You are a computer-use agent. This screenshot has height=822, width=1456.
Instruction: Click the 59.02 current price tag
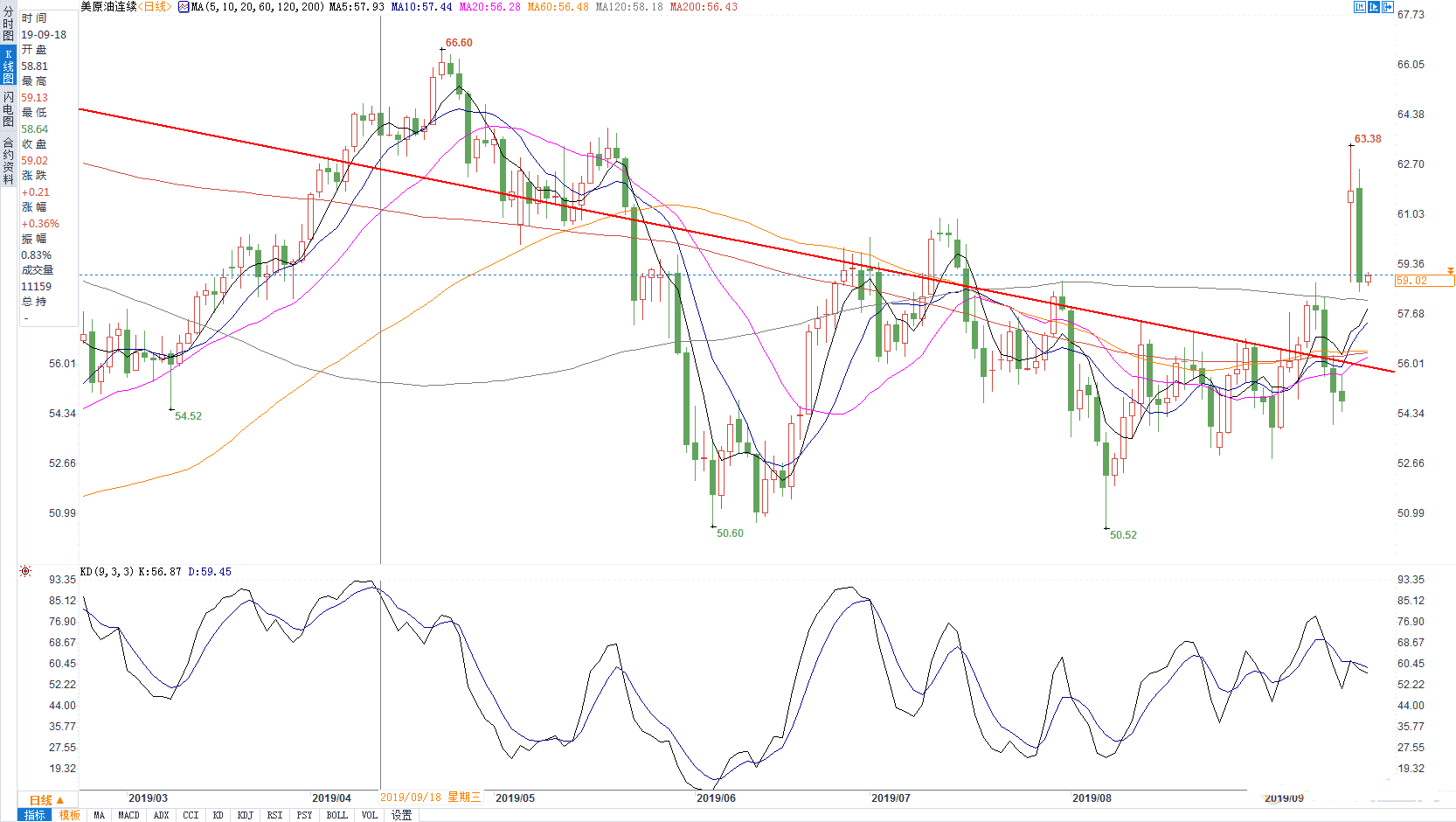[1425, 281]
